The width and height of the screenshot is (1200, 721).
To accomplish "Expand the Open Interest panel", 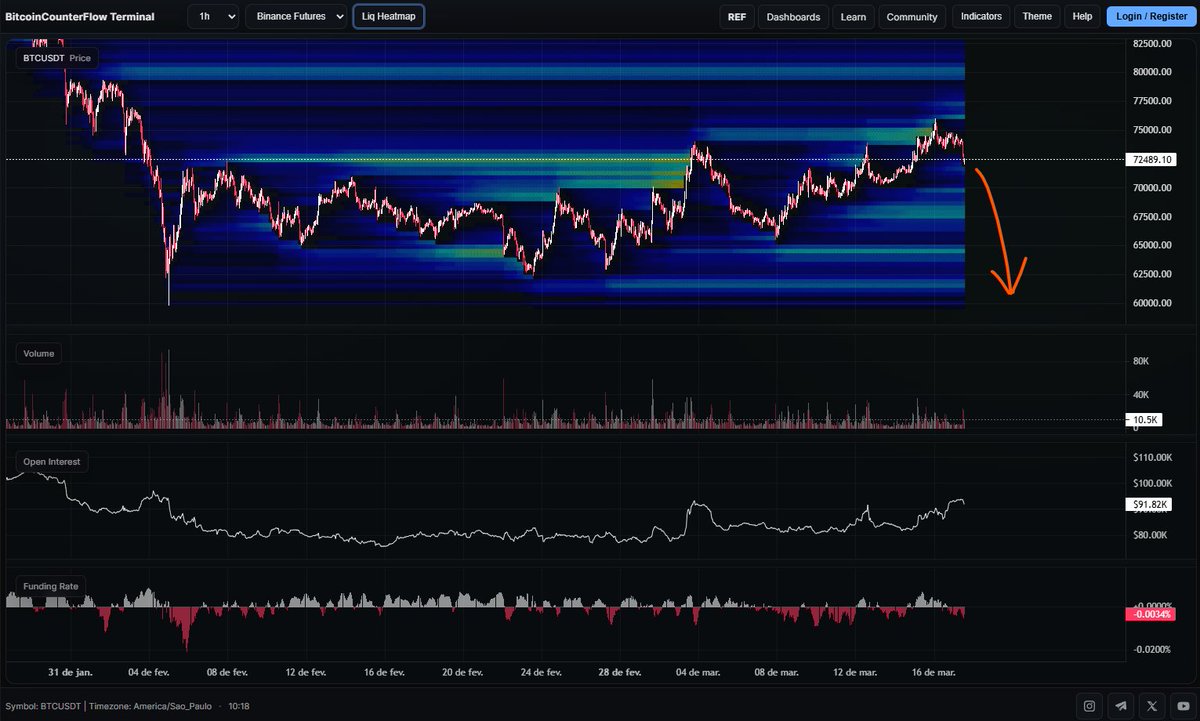I will point(51,461).
